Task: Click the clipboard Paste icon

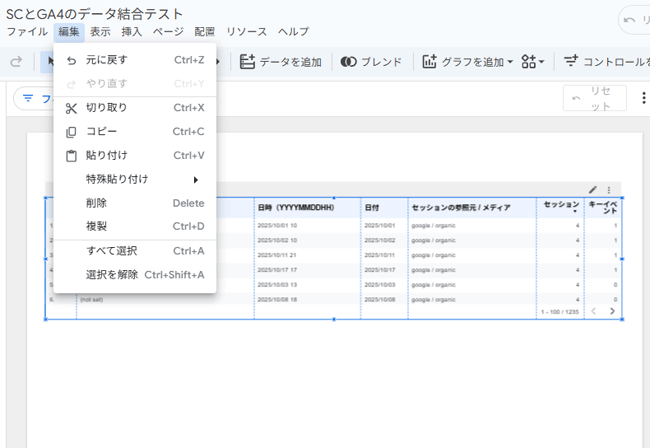Action: (71, 156)
